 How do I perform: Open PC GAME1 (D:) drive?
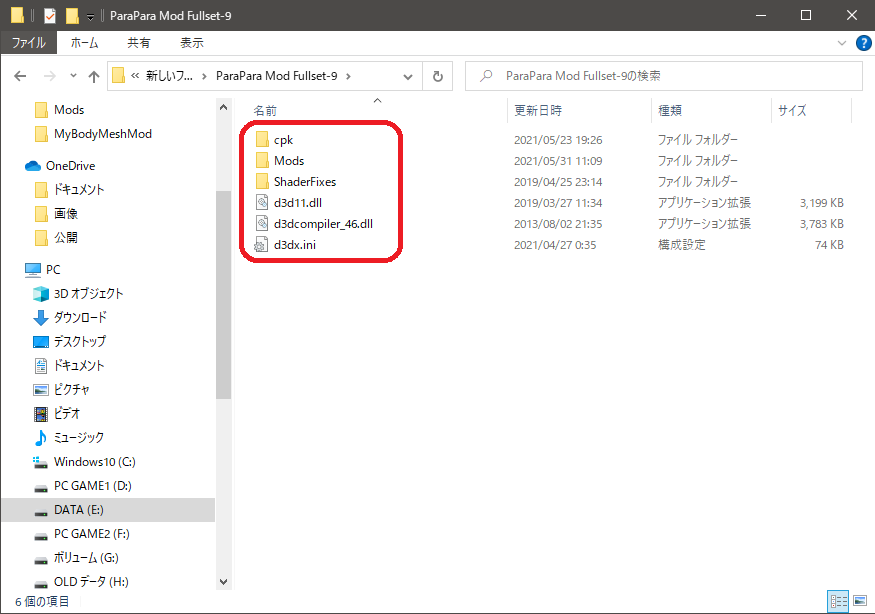[93, 486]
